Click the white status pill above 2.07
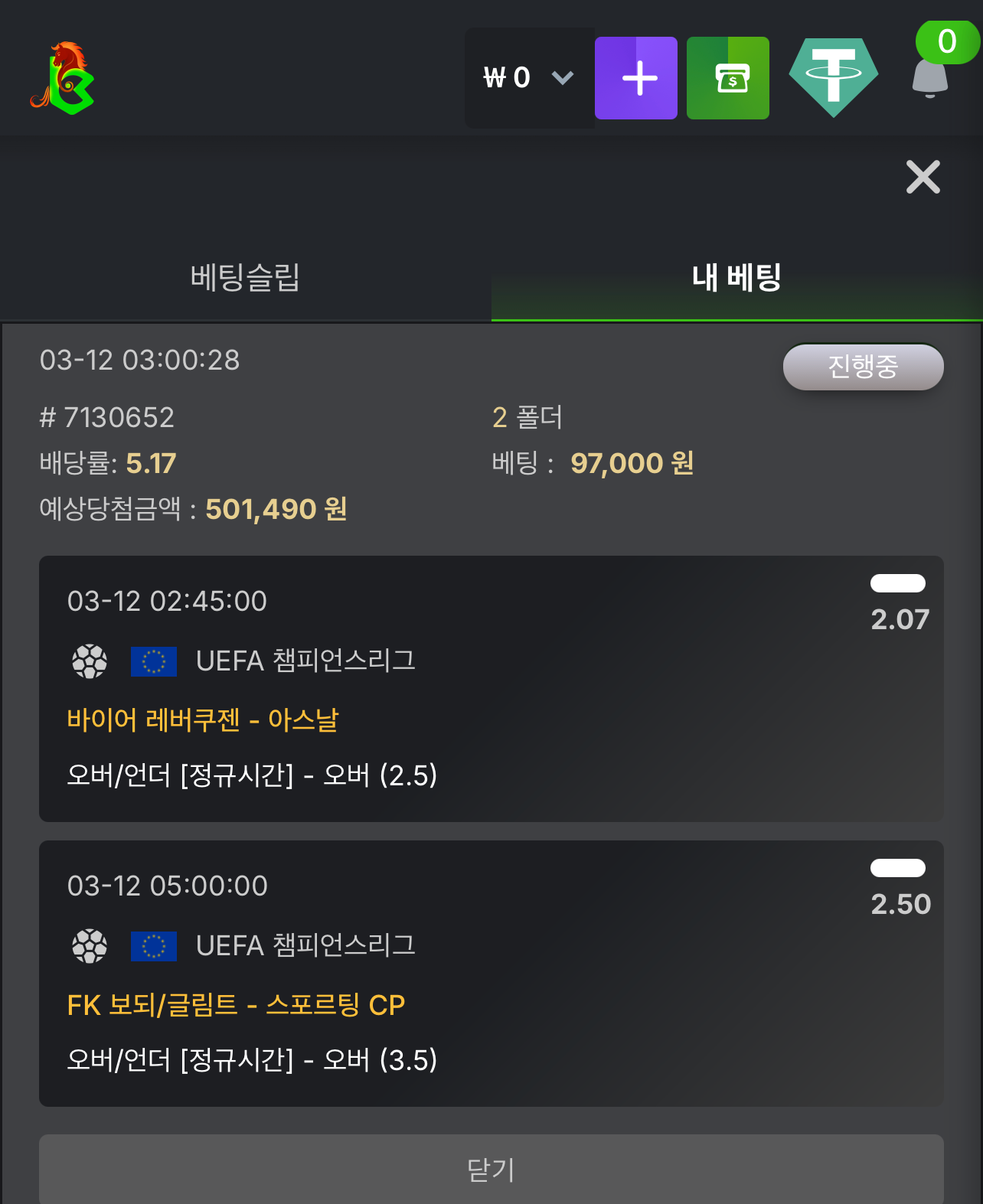The width and height of the screenshot is (983, 1204). coord(898,583)
